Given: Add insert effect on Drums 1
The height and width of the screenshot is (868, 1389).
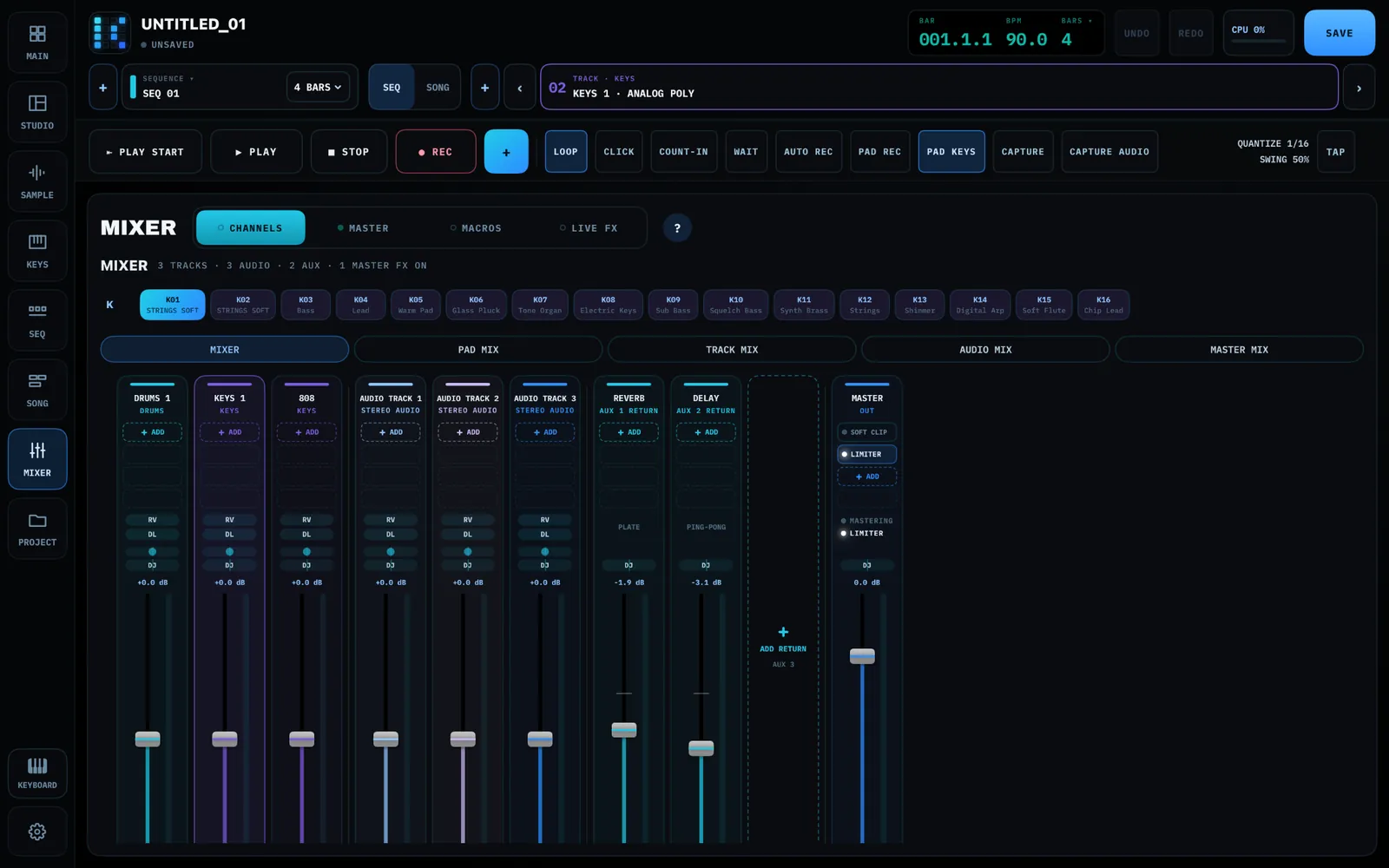Looking at the screenshot, I should point(152,431).
